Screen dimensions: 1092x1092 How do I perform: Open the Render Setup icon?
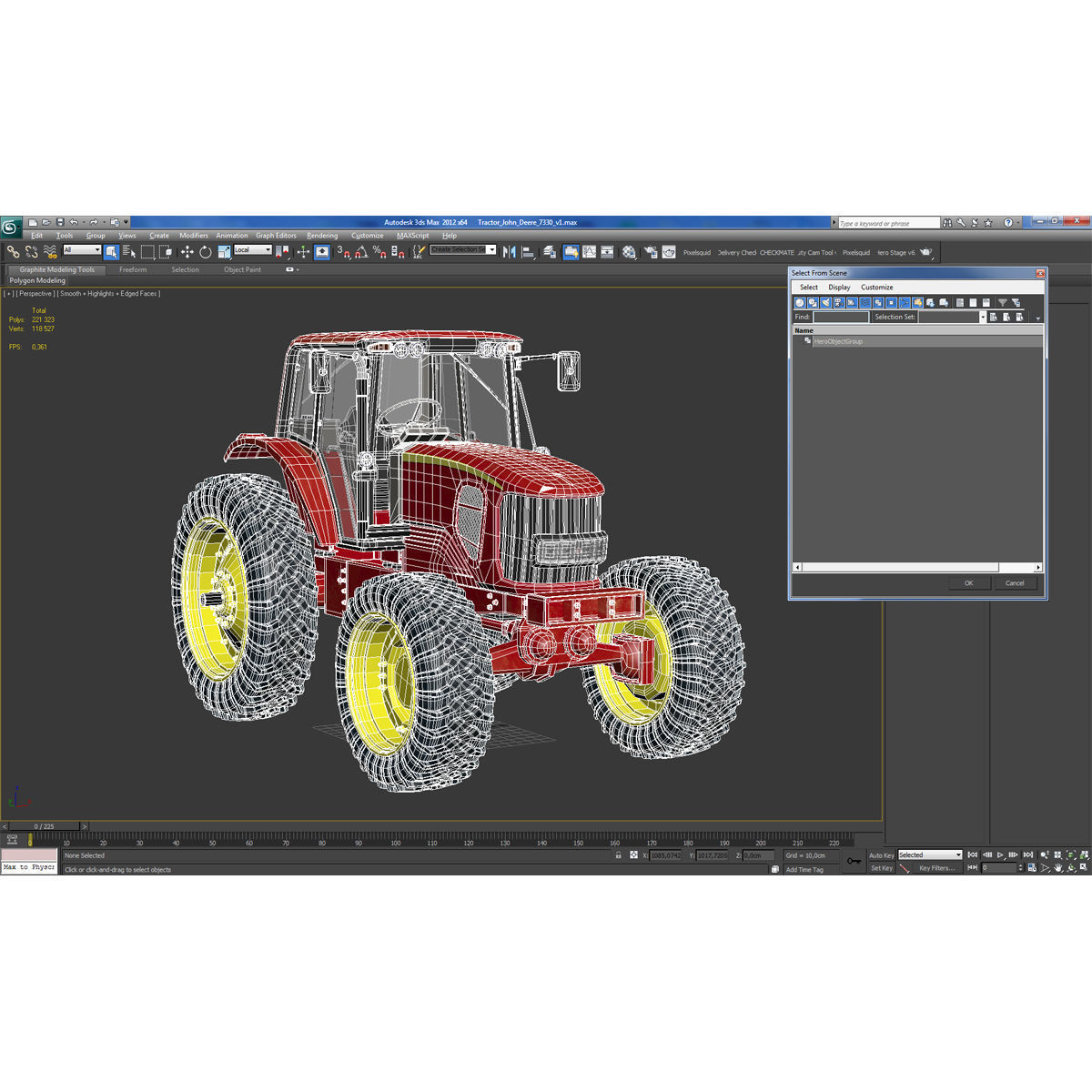click(651, 252)
